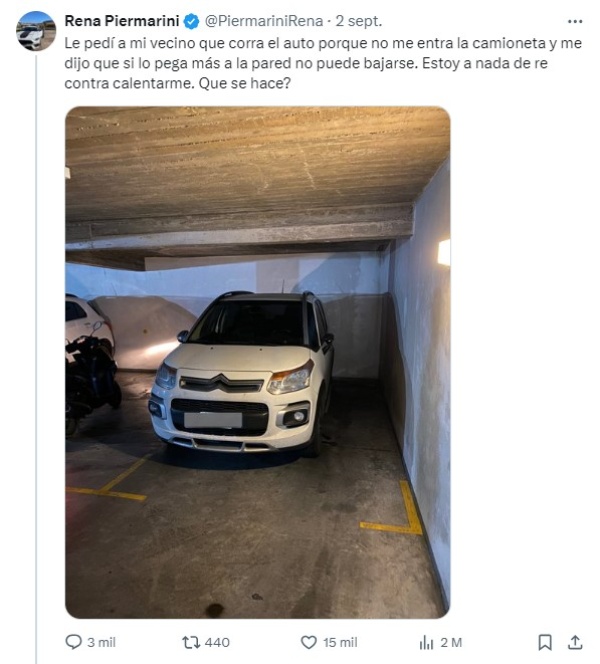Click the reply speech bubble icon

73,642
